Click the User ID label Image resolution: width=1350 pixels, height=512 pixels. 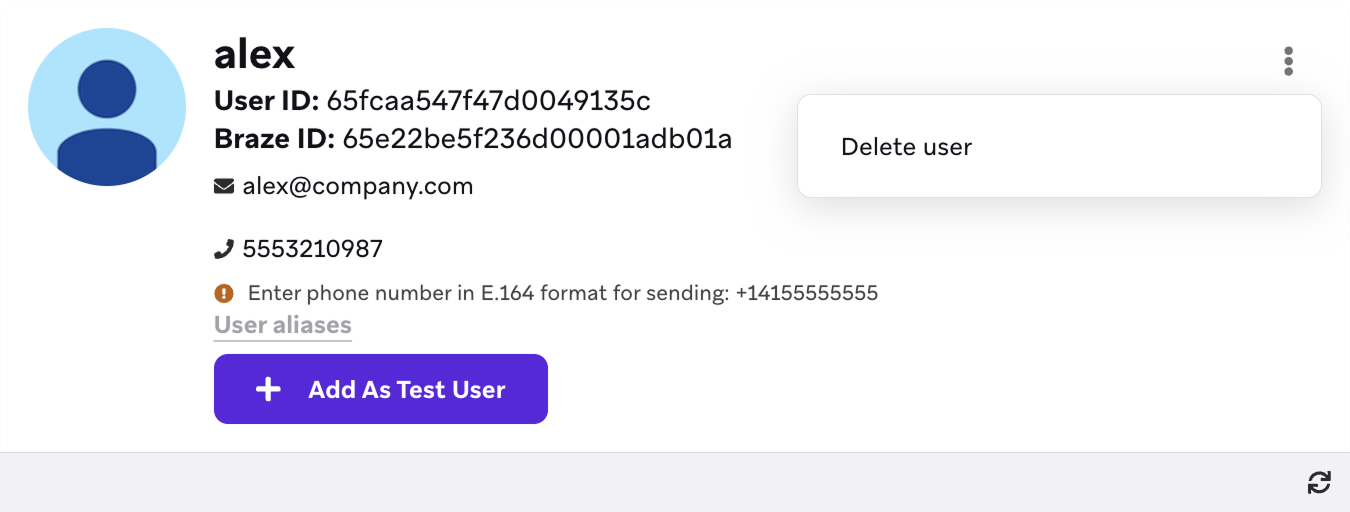pyautogui.click(x=266, y=101)
